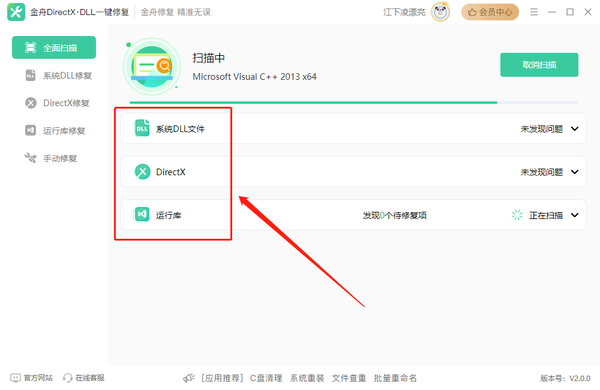Click 未发现问题 status in 系统DLL文件 row
The image size is (600, 390).
click(x=541, y=129)
